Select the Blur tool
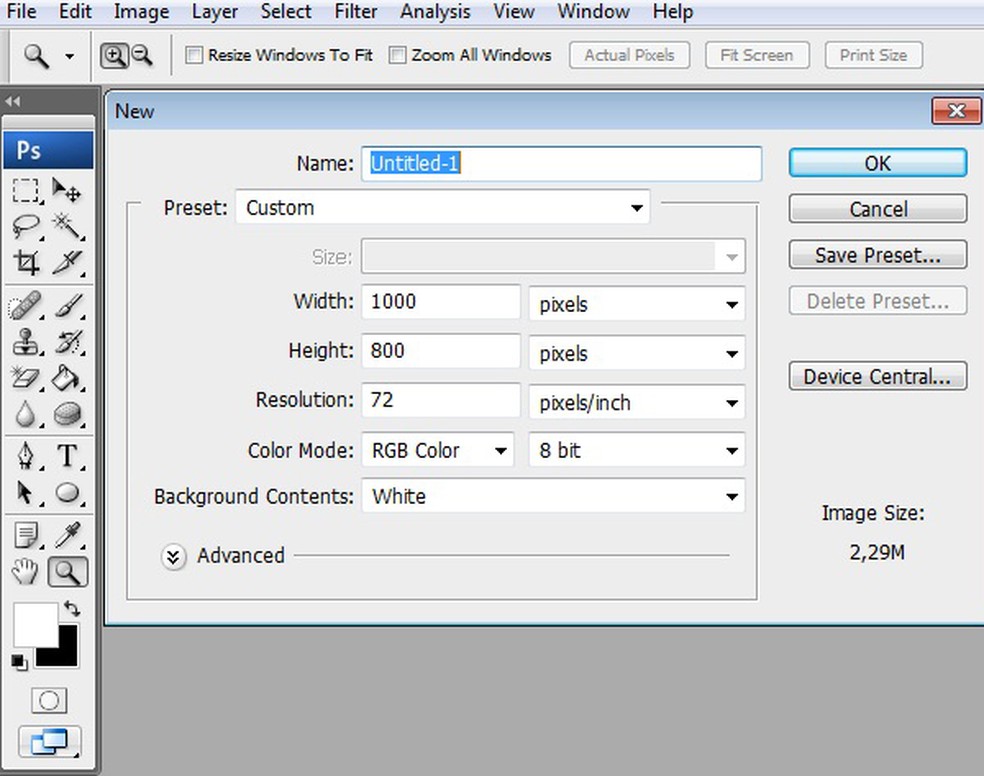 point(26,415)
